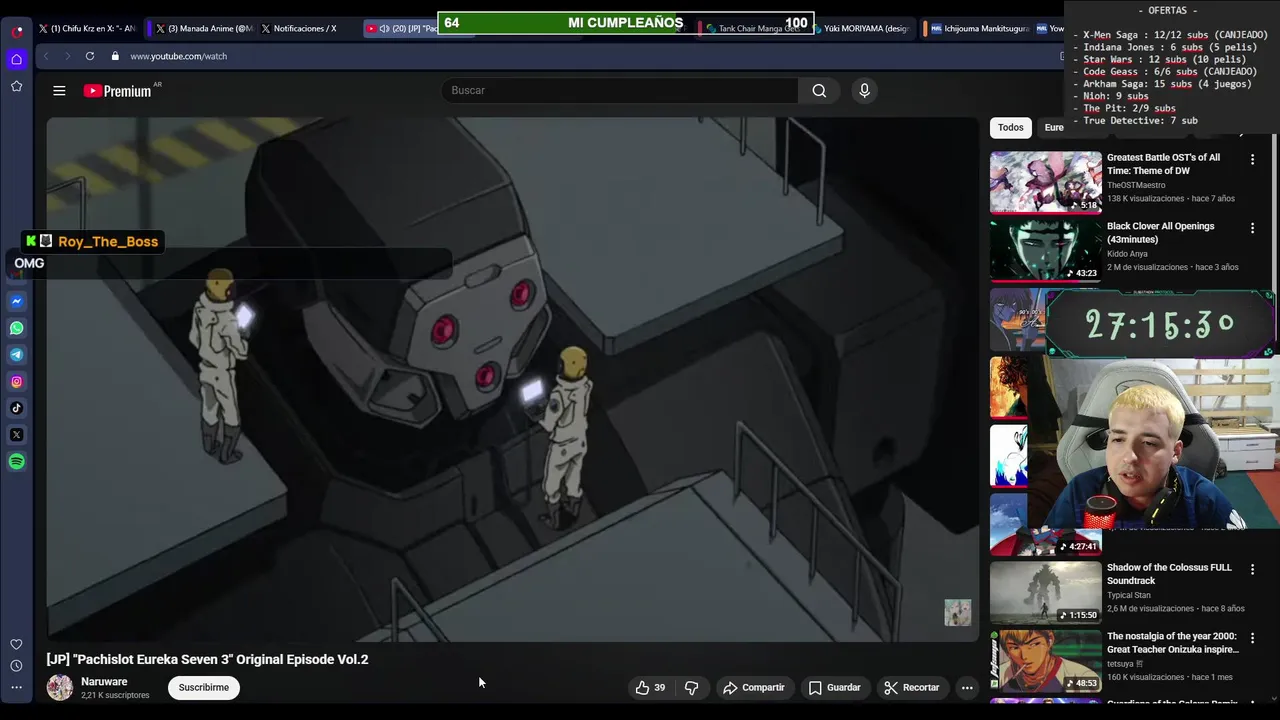Click the highlighted home sidebar icon
This screenshot has width=1280, height=720.
[16, 60]
